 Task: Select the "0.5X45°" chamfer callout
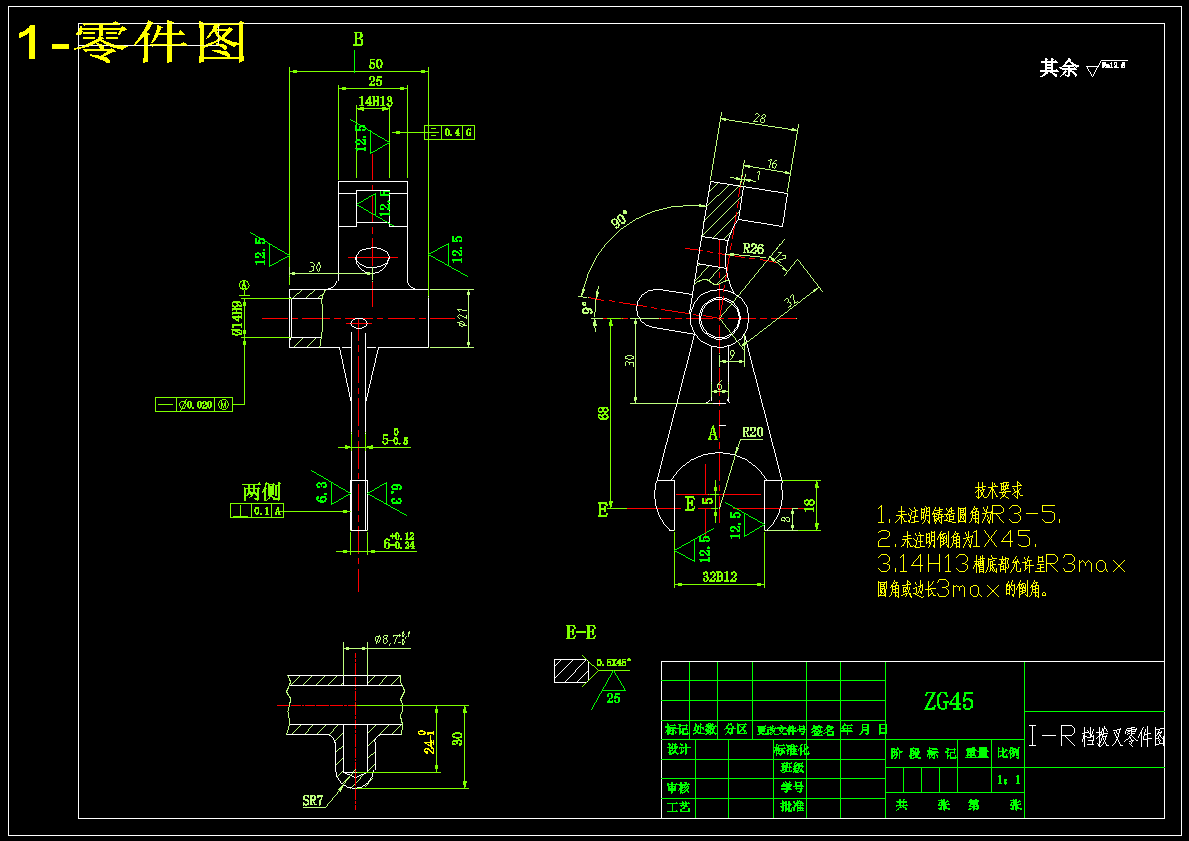click(613, 663)
